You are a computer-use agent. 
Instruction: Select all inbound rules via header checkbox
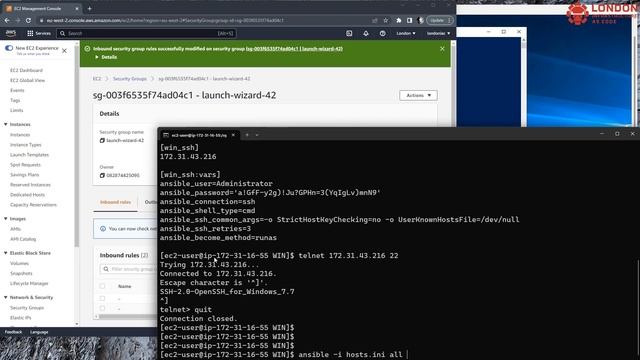pos(102,286)
